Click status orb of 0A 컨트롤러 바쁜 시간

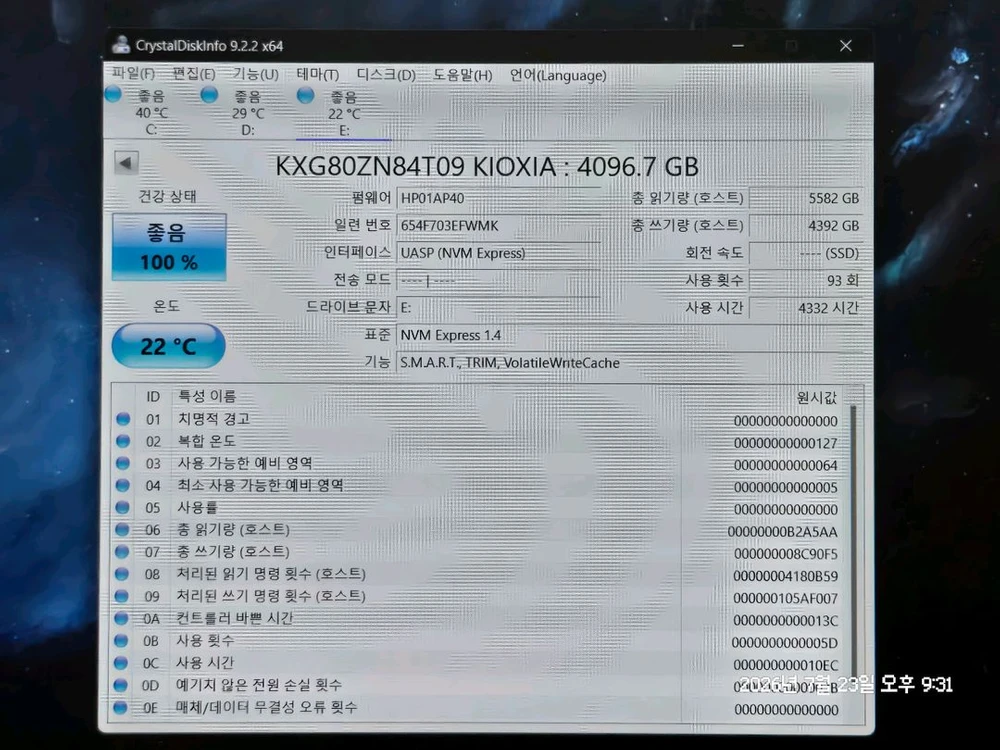121,618
